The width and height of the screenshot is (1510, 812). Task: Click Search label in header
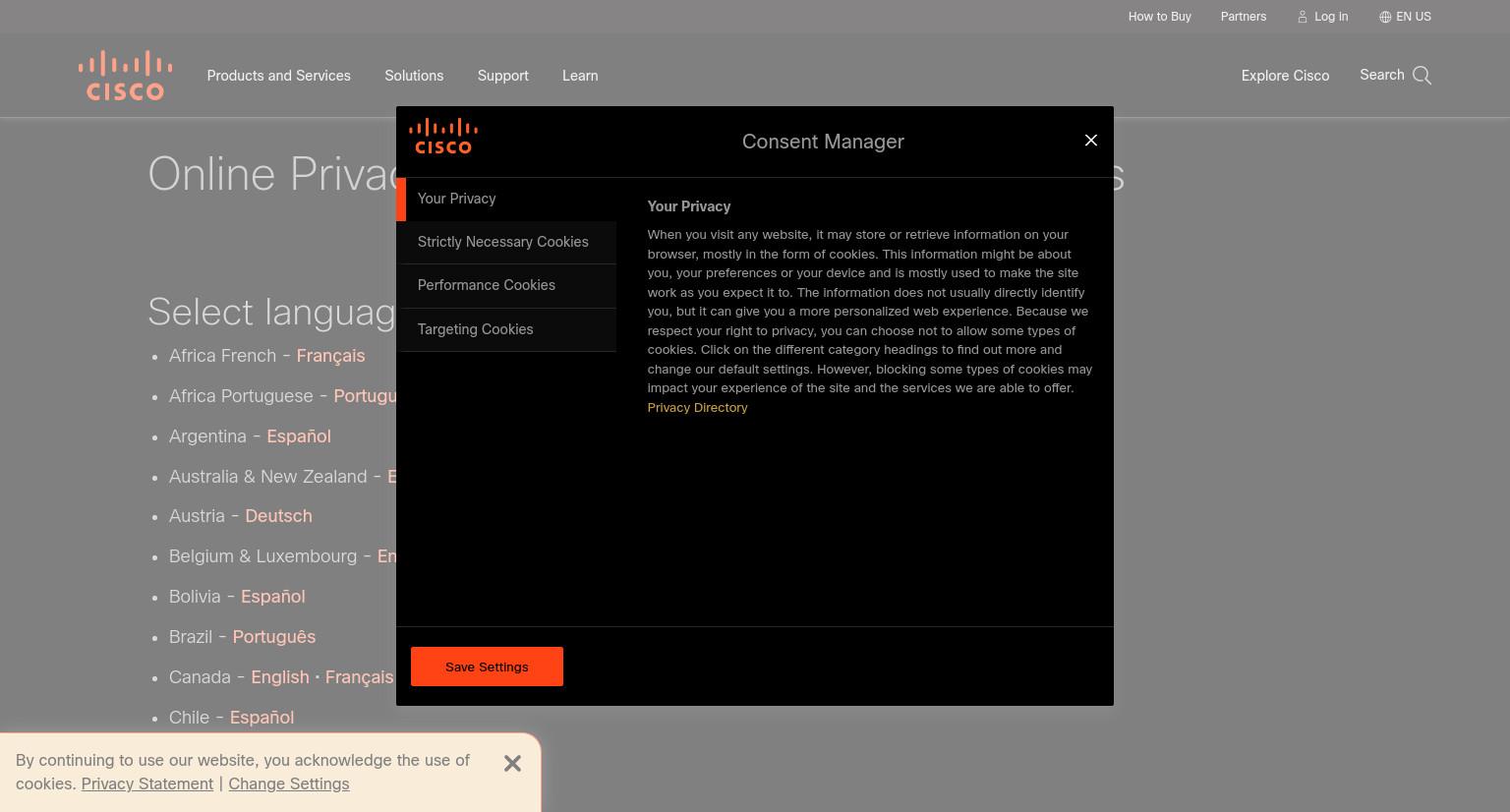[x=1381, y=75]
